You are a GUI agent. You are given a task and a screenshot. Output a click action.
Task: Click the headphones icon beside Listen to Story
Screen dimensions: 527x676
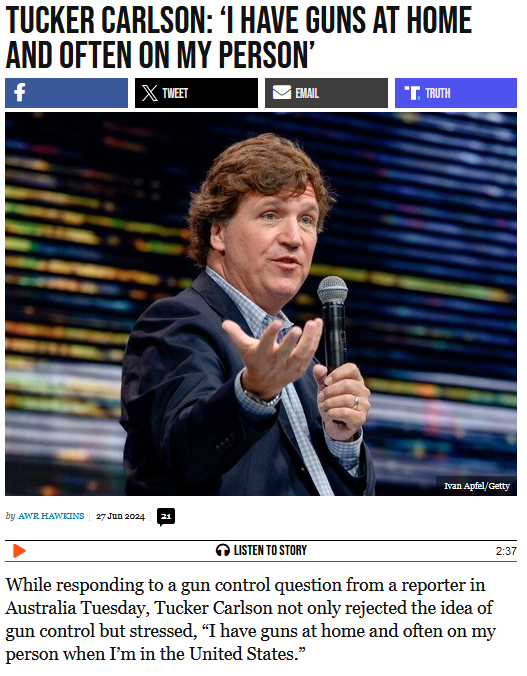223,551
